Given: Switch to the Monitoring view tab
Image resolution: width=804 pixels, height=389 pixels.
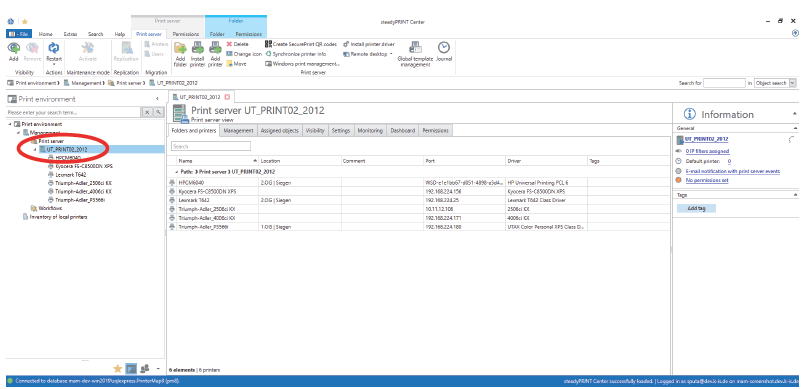Looking at the screenshot, I should [370, 131].
